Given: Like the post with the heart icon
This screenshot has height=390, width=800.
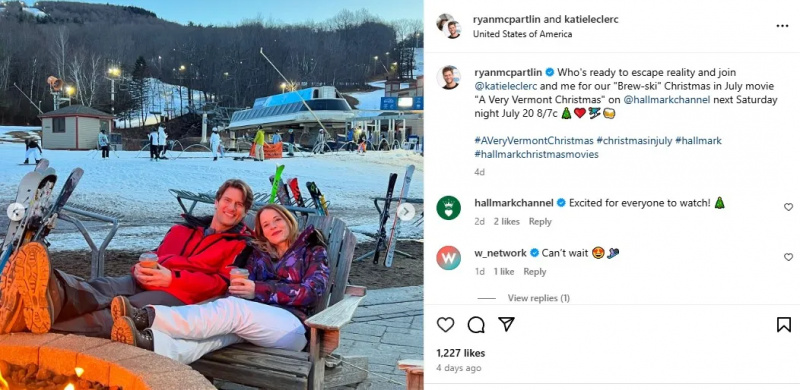Looking at the screenshot, I should pyautogui.click(x=445, y=325).
